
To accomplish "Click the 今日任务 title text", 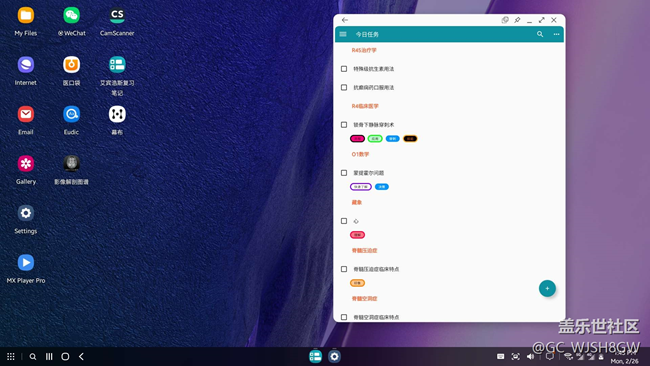I will (367, 34).
